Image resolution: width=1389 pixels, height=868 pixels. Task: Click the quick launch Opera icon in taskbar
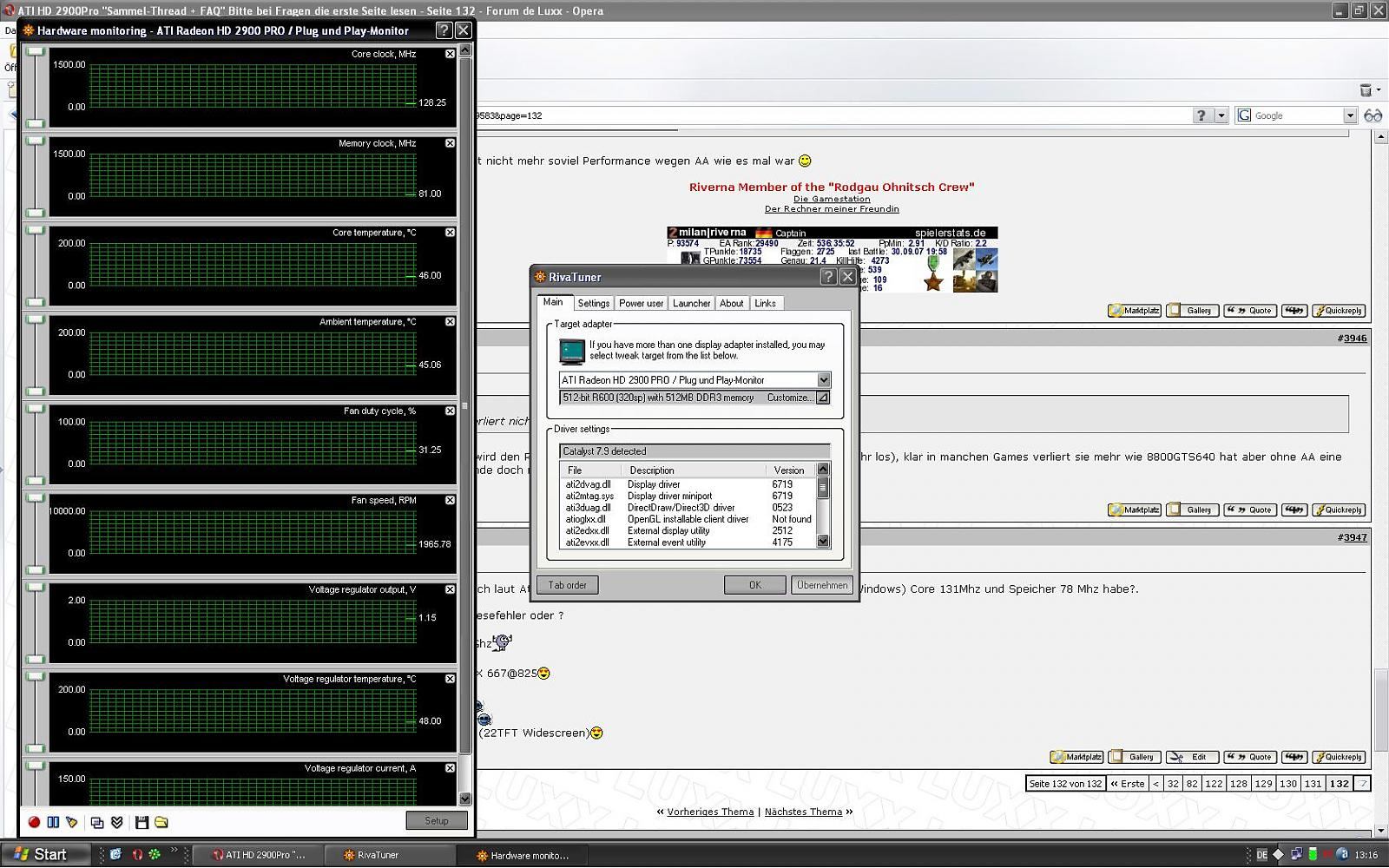[x=136, y=855]
